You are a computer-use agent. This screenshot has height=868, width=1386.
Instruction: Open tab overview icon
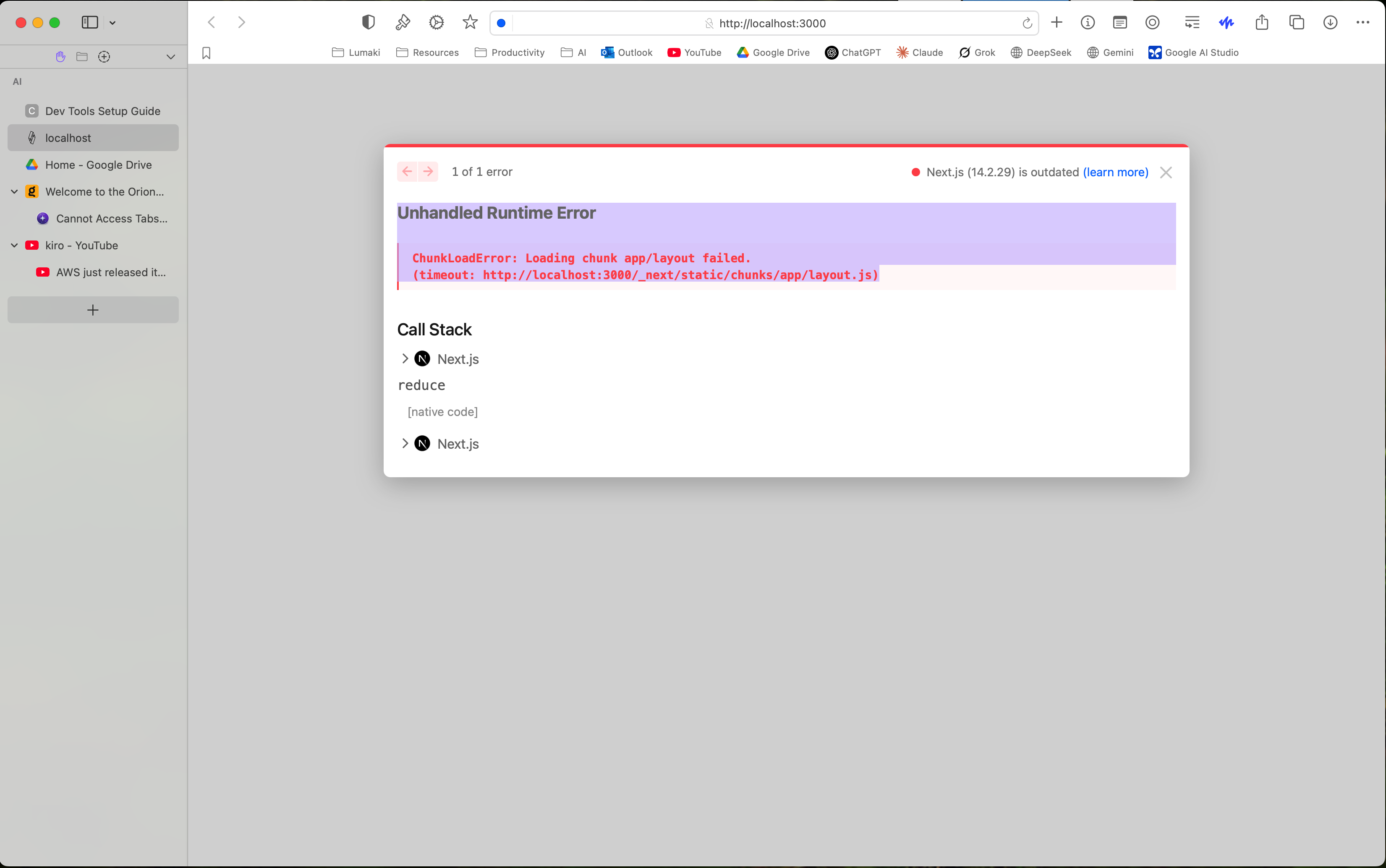[x=1296, y=22]
